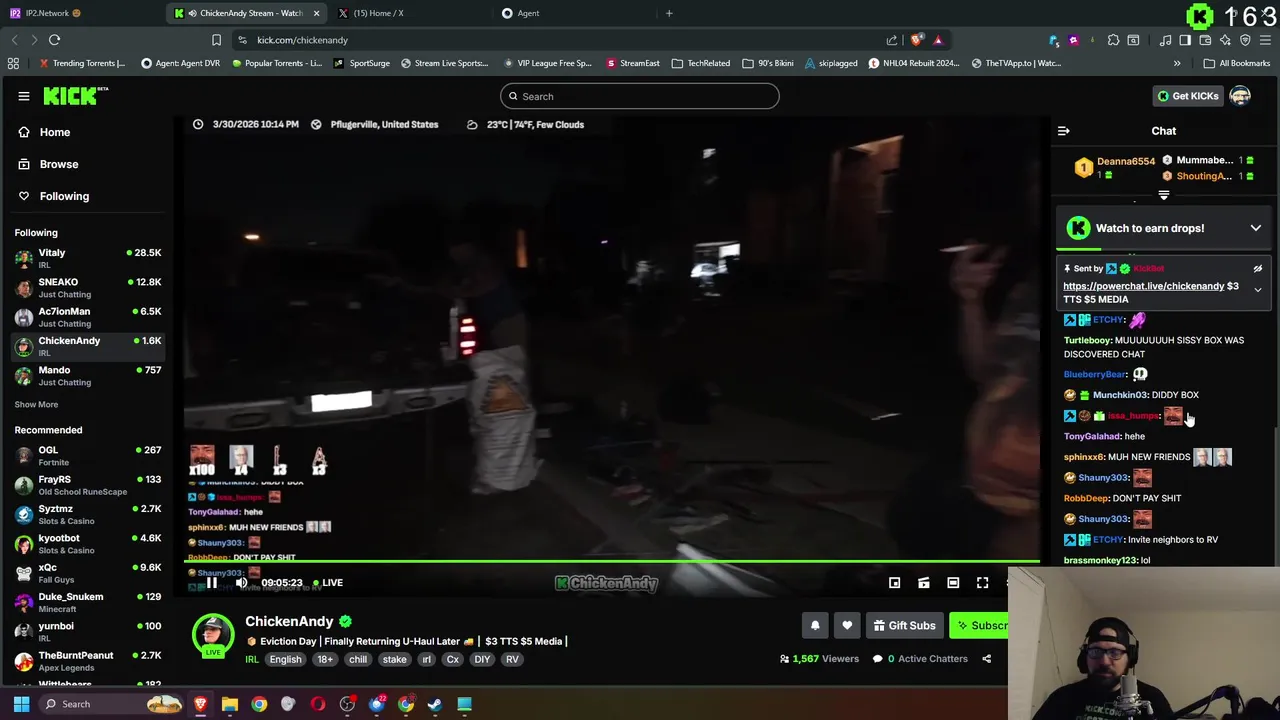The image size is (1280, 720).
Task: Click the RV tag
Action: click(512, 659)
